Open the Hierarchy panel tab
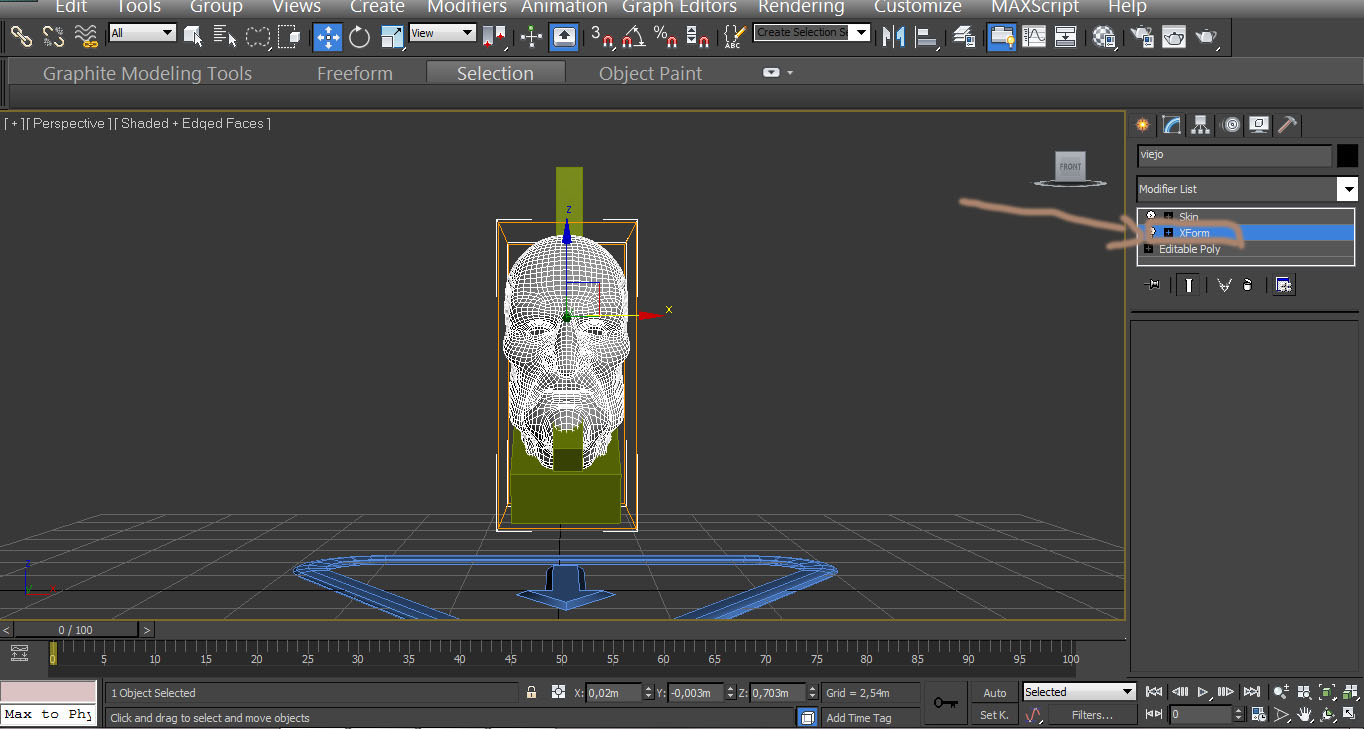The width and height of the screenshot is (1364, 729). point(1201,125)
